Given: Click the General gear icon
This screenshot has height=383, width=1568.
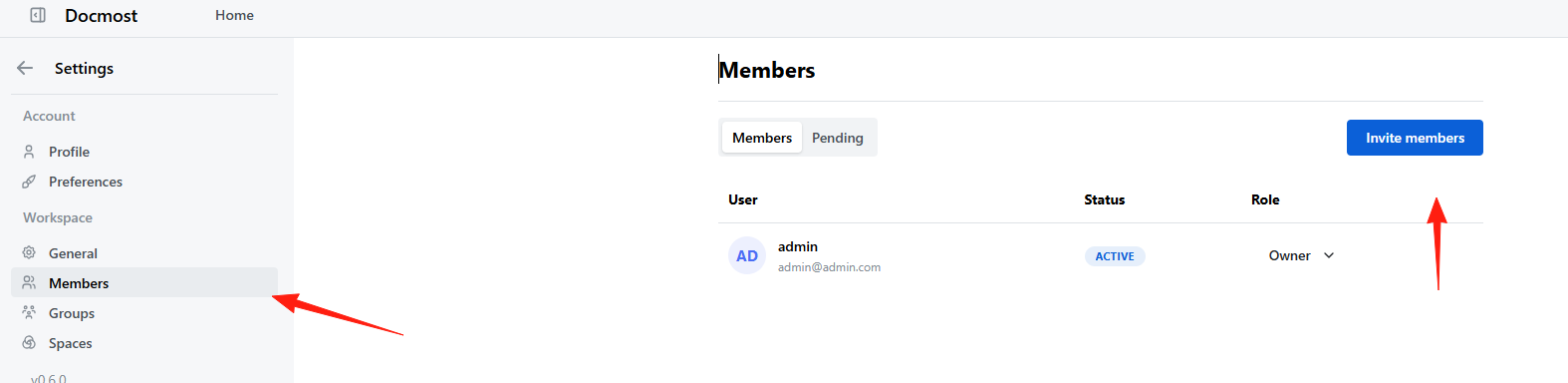Looking at the screenshot, I should (x=29, y=253).
